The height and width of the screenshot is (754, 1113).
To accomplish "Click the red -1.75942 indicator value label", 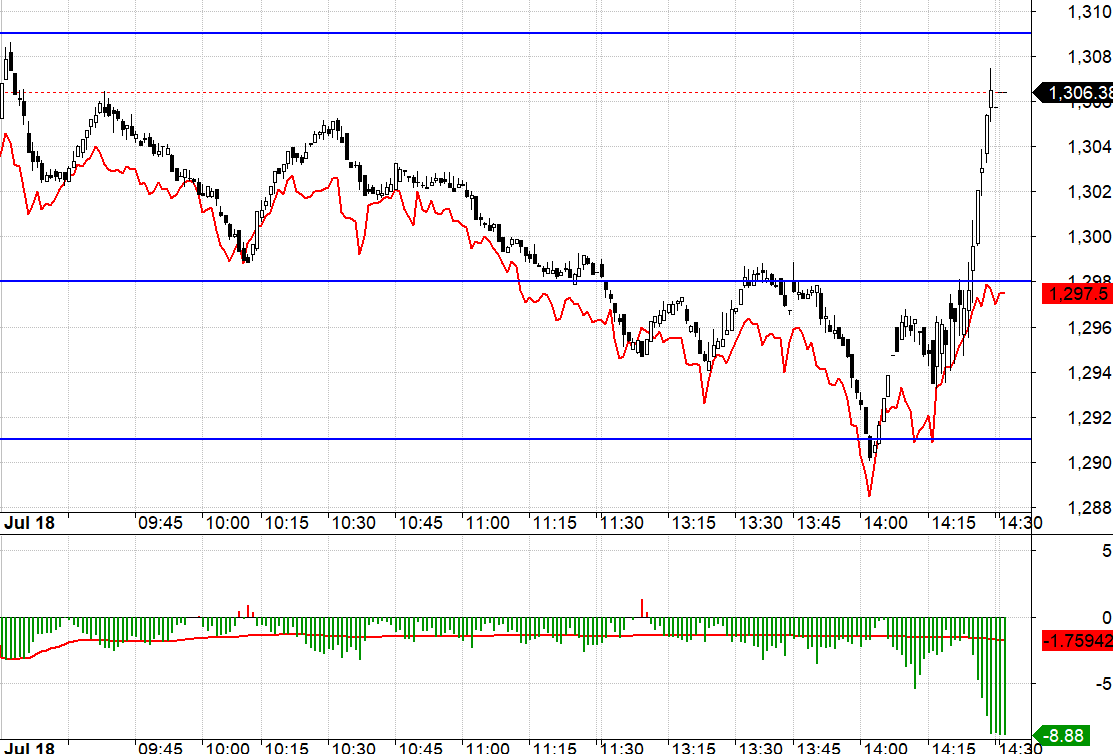I will 1076,640.
